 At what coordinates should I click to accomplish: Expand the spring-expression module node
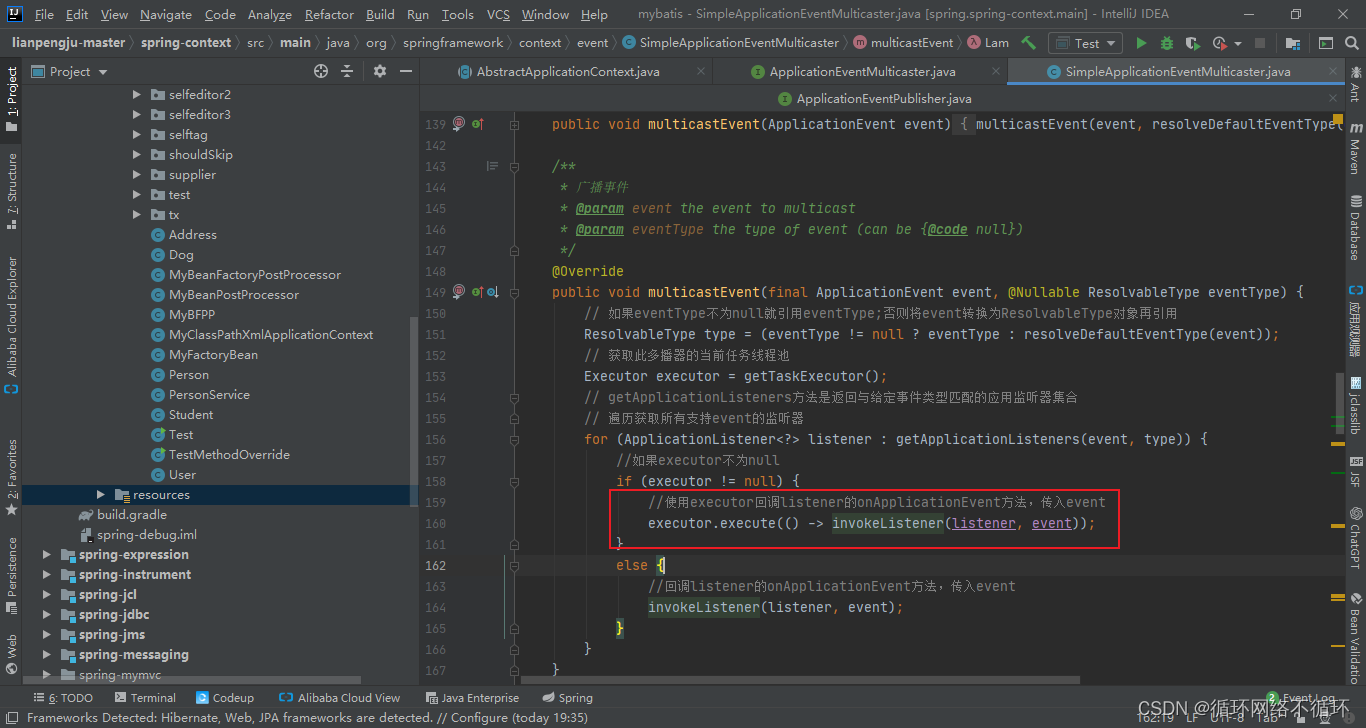46,554
